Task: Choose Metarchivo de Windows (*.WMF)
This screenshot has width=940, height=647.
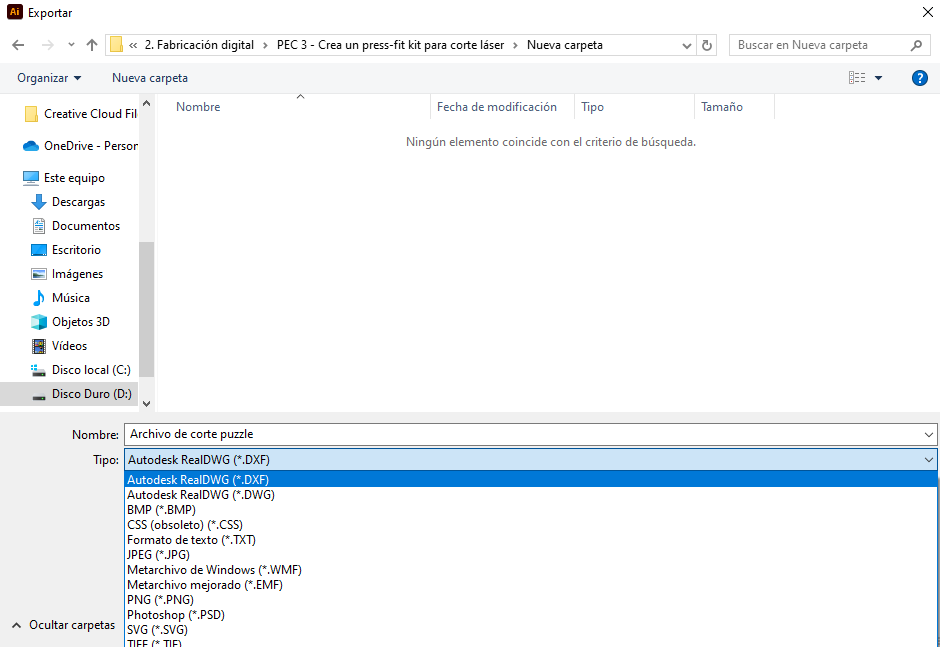Action: 531,570
